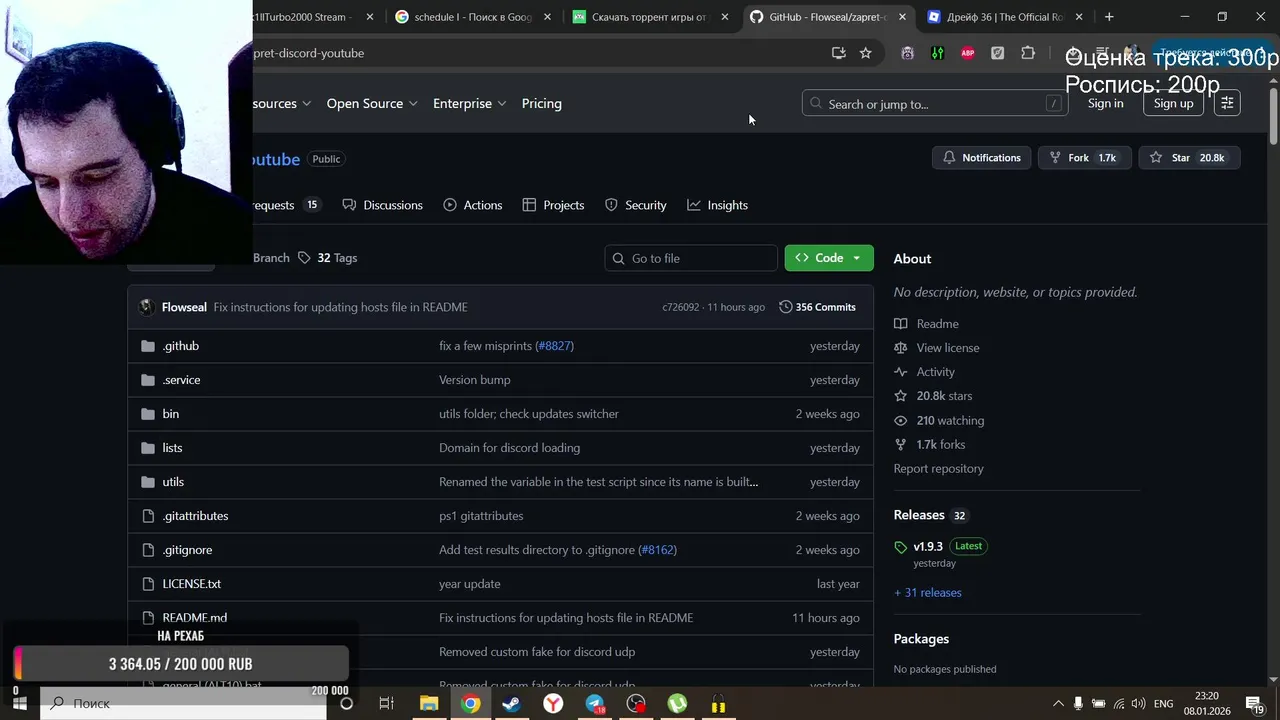Open the 20.8k stars link
Screen dimensions: 1280x720
943,396
